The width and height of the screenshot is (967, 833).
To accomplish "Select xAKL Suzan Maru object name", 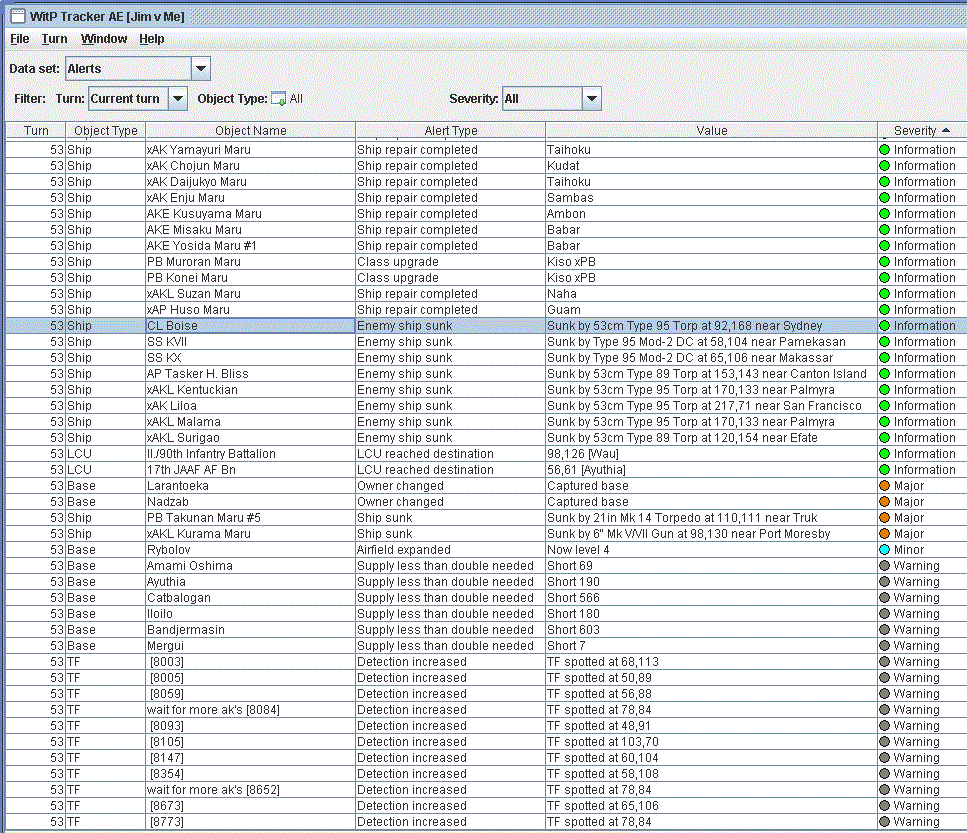I will [x=250, y=293].
